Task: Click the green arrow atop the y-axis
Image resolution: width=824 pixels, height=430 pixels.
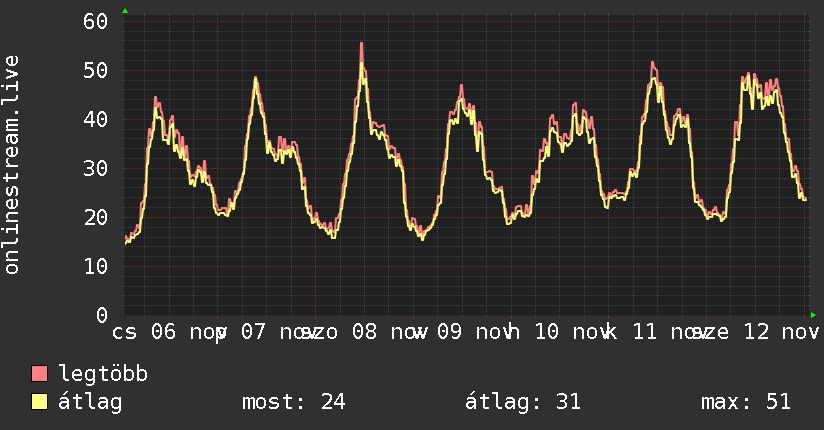Action: point(125,11)
